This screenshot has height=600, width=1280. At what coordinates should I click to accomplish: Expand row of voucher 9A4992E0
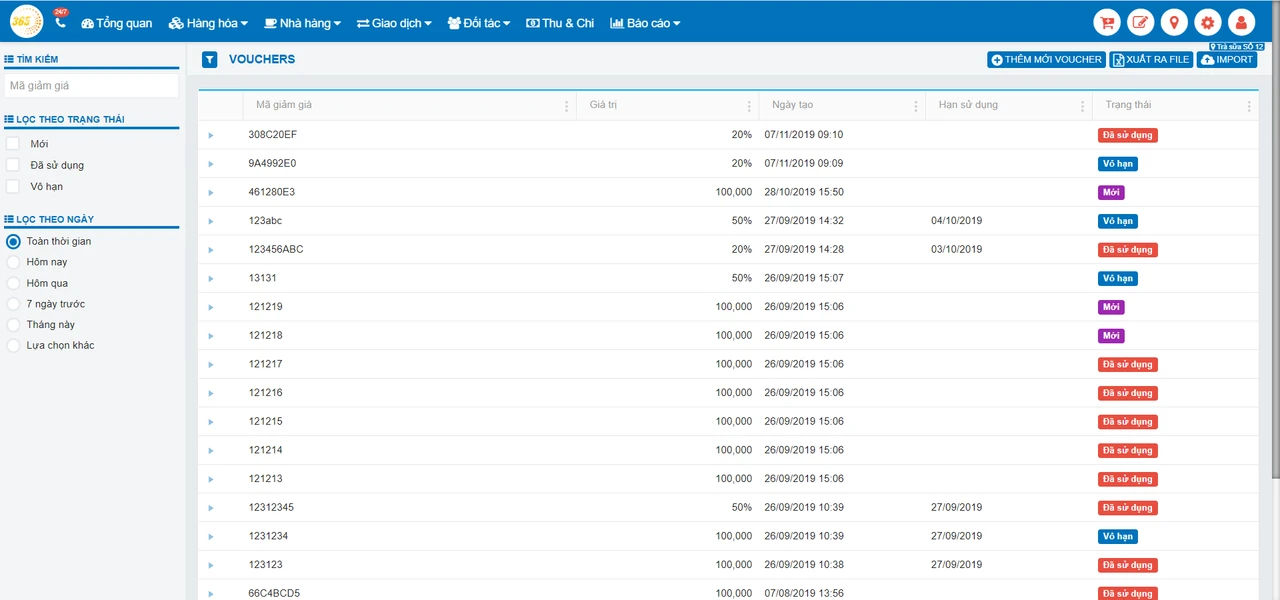point(211,164)
